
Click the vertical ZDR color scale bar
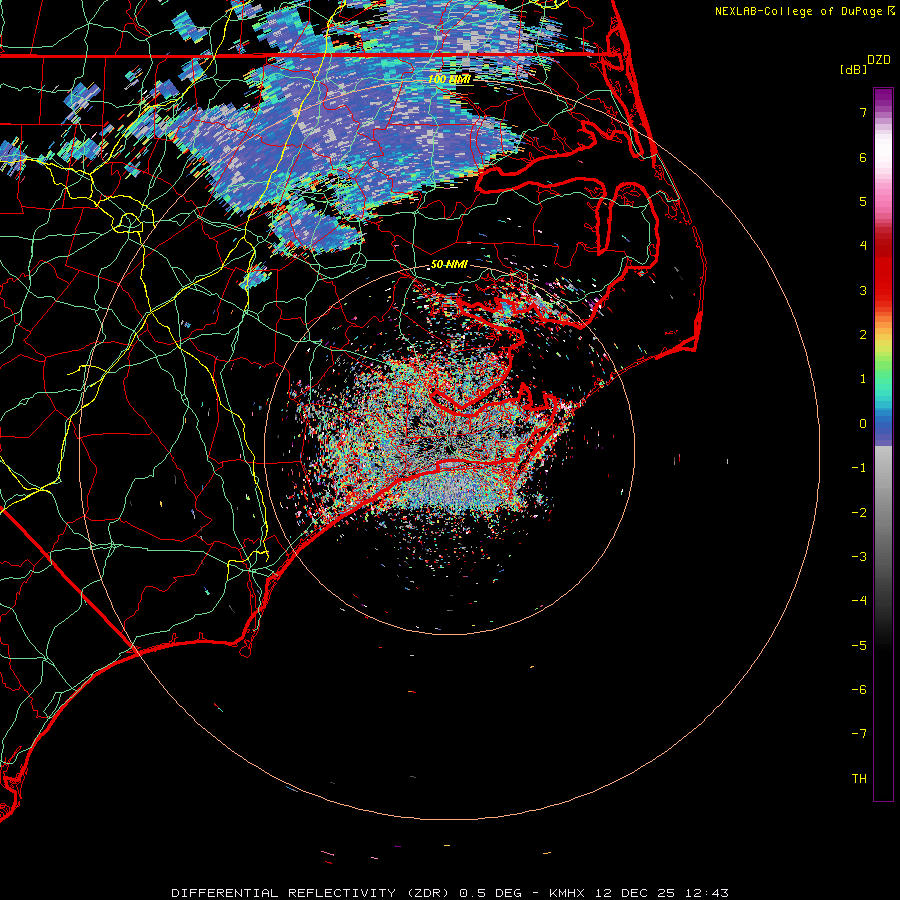[x=883, y=445]
